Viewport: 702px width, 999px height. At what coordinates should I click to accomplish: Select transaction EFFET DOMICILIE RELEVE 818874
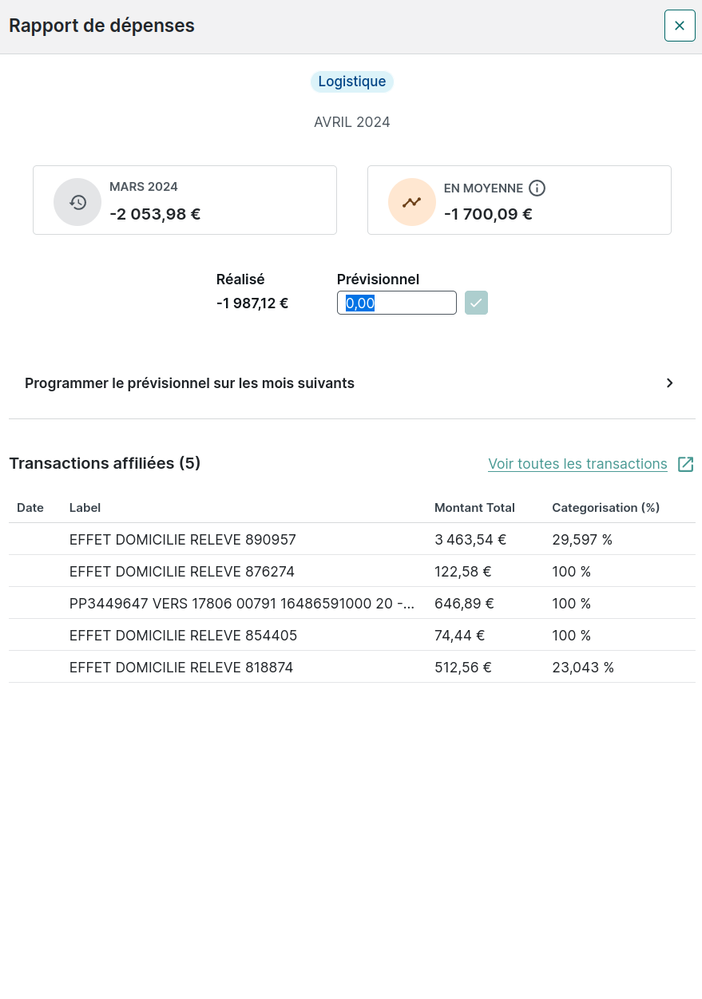click(183, 668)
